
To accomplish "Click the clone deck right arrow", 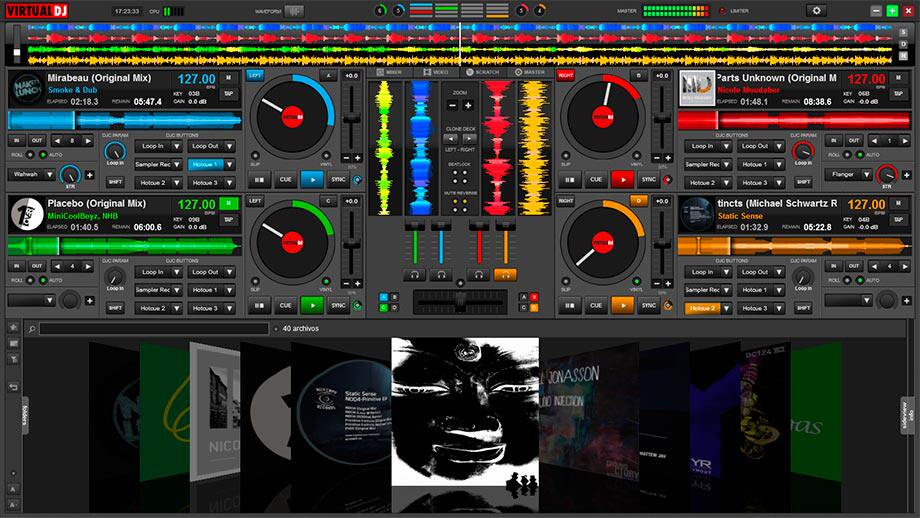I will (469, 139).
